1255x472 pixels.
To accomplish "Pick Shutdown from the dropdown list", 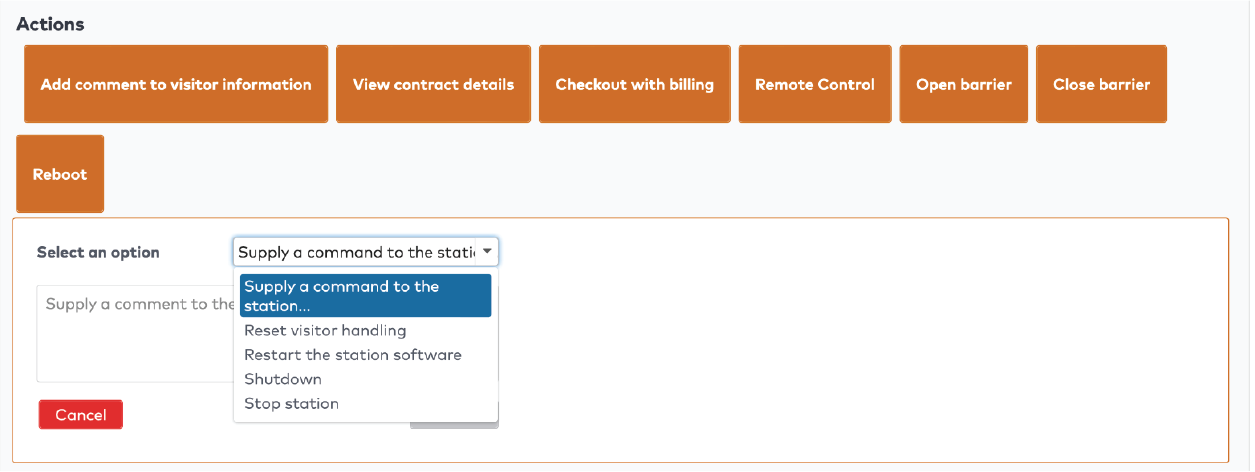I will 283,379.
